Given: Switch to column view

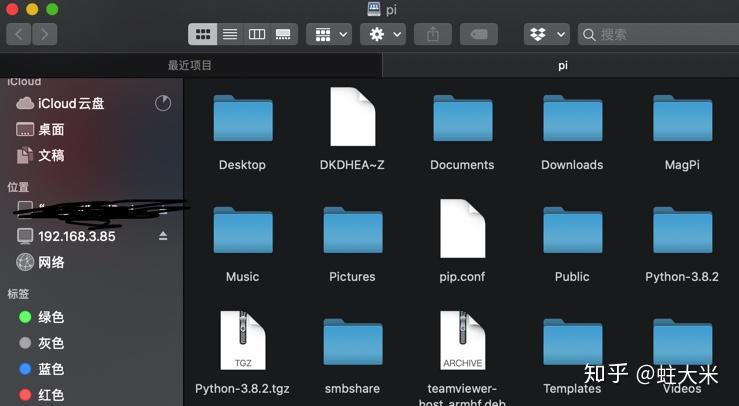Looking at the screenshot, I should pyautogui.click(x=257, y=34).
